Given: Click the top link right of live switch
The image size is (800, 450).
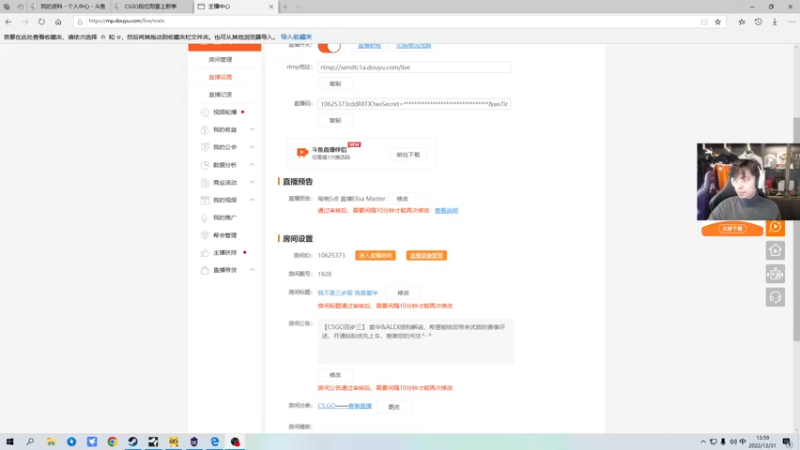Looking at the screenshot, I should (x=369, y=46).
